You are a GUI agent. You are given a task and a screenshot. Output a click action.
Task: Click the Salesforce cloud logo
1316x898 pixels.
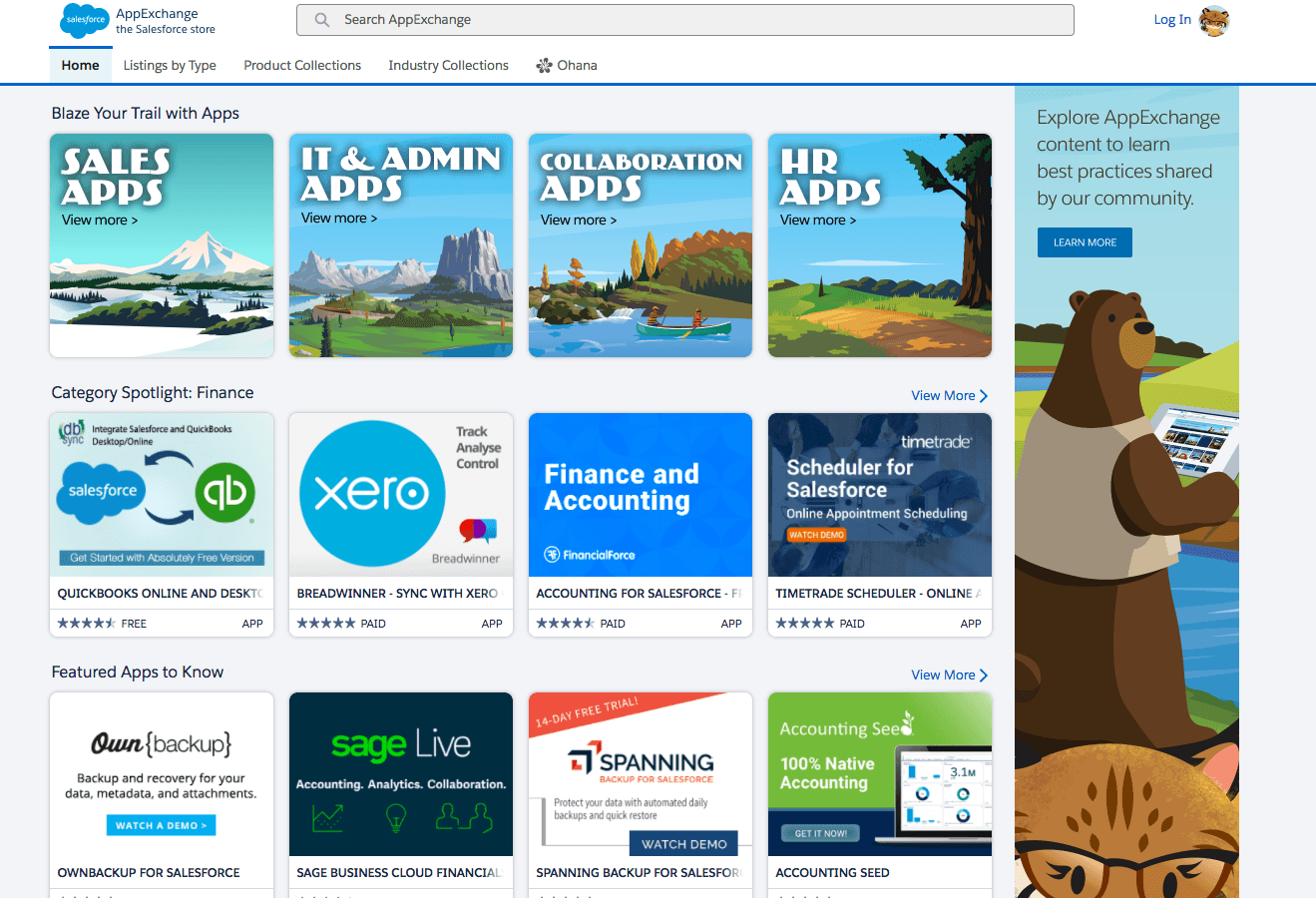[85, 20]
